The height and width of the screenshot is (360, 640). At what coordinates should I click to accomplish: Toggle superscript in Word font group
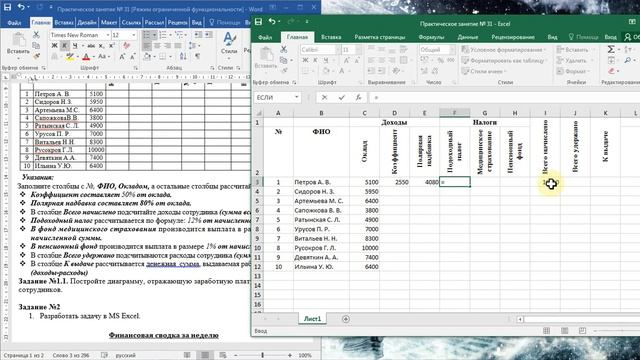coord(111,46)
